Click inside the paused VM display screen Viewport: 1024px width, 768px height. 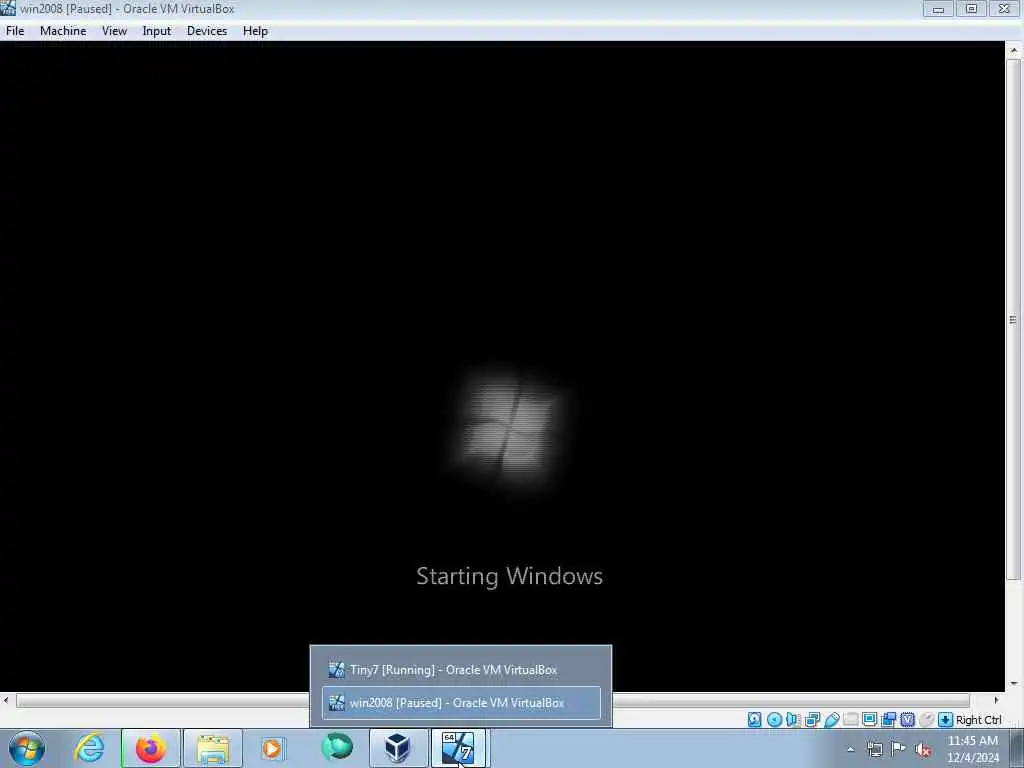pyautogui.click(x=502, y=366)
